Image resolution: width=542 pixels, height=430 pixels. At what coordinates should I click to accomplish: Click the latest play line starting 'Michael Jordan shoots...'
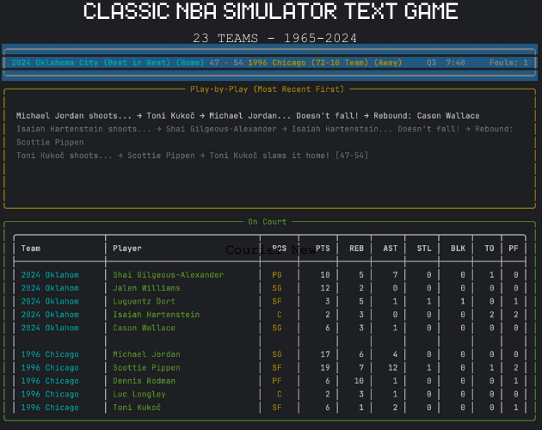pyautogui.click(x=247, y=116)
